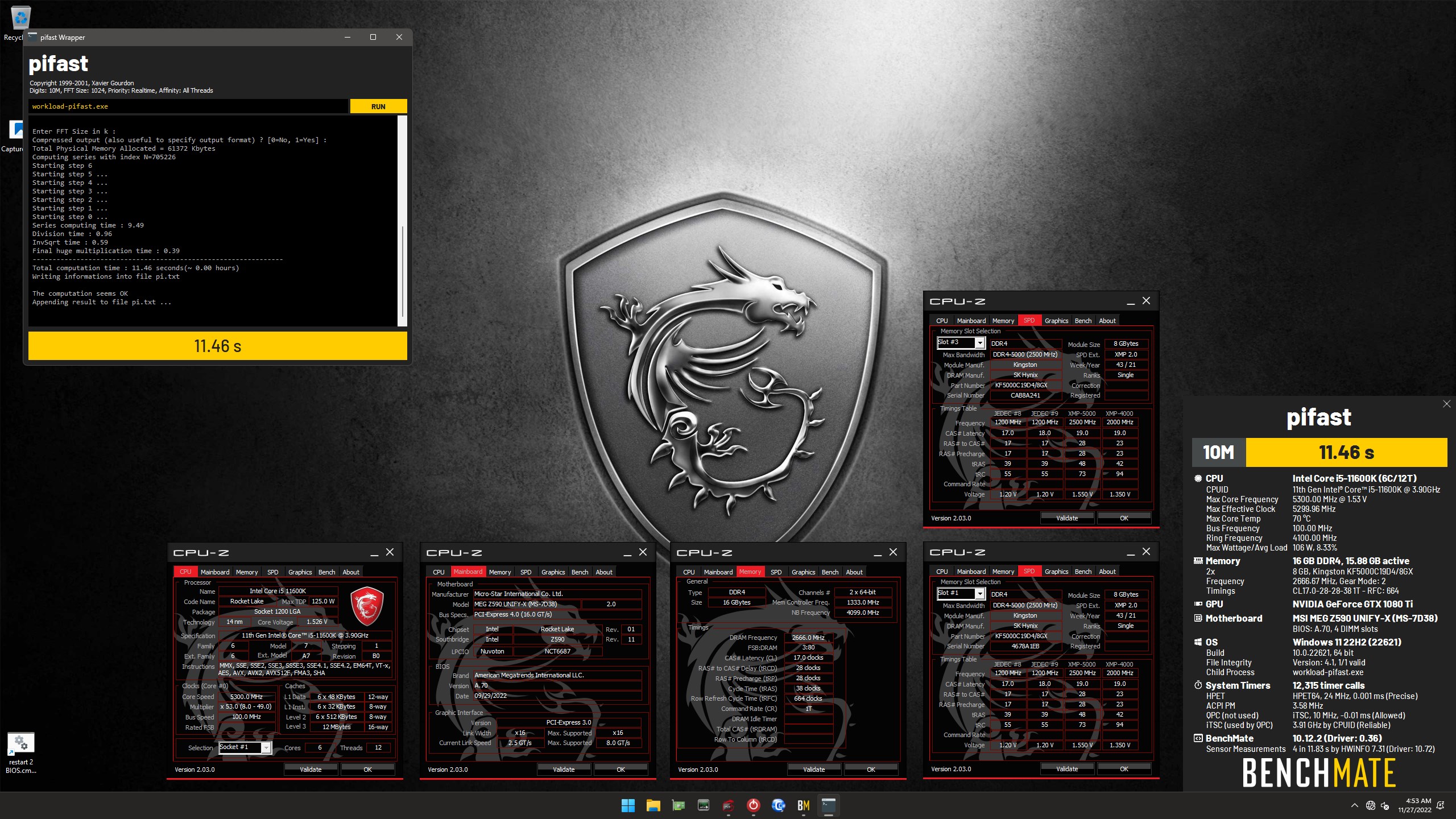The image size is (1456, 819).
Task: Click the Memory module icon in BenchMate panel
Action: pos(1198,561)
